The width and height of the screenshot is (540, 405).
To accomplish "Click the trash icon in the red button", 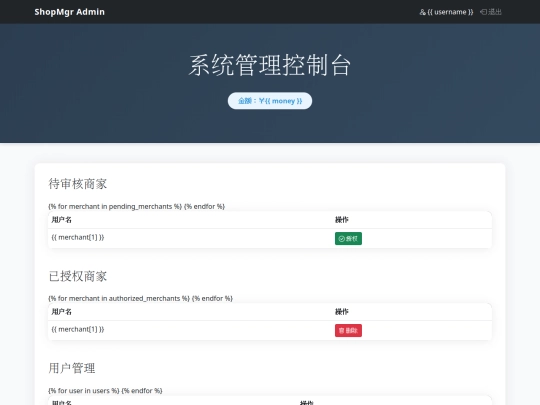I will pos(341,331).
